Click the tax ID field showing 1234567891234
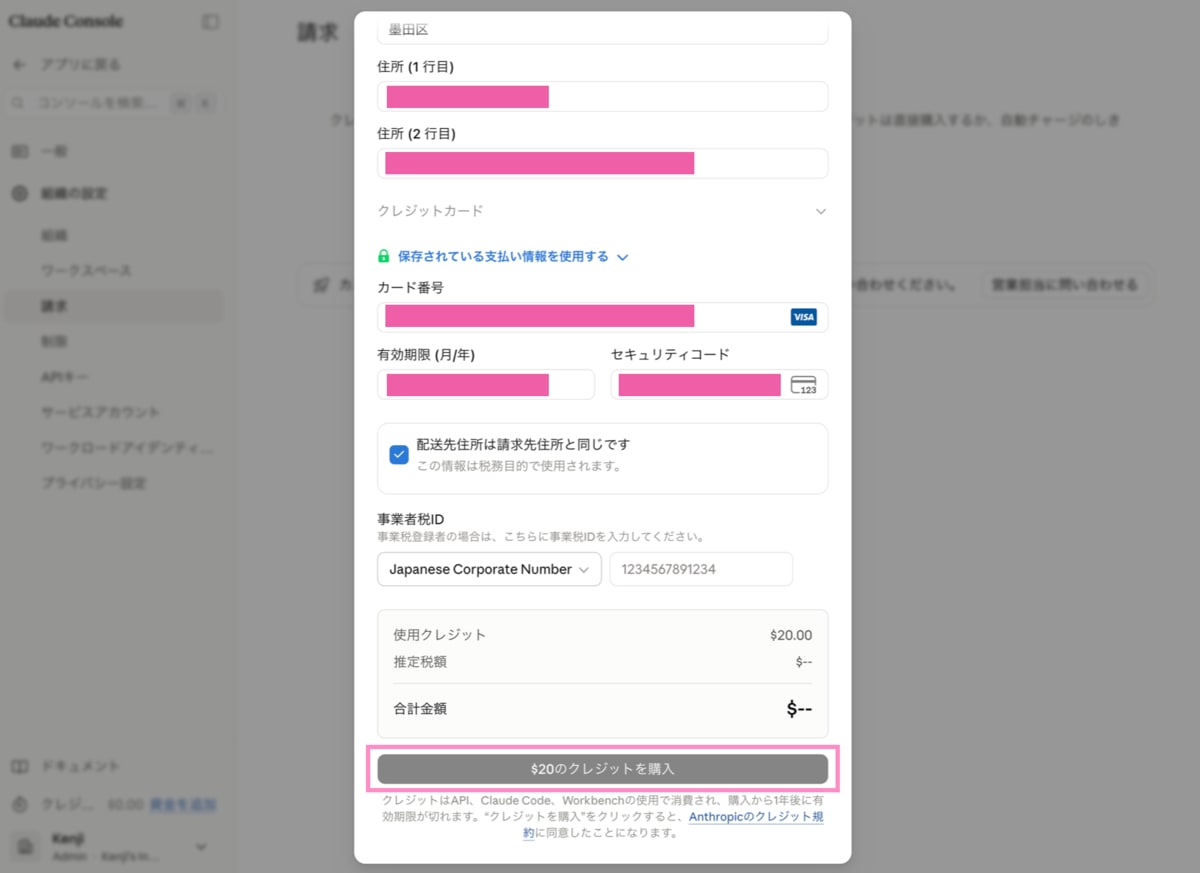This screenshot has width=1200, height=873. (701, 569)
